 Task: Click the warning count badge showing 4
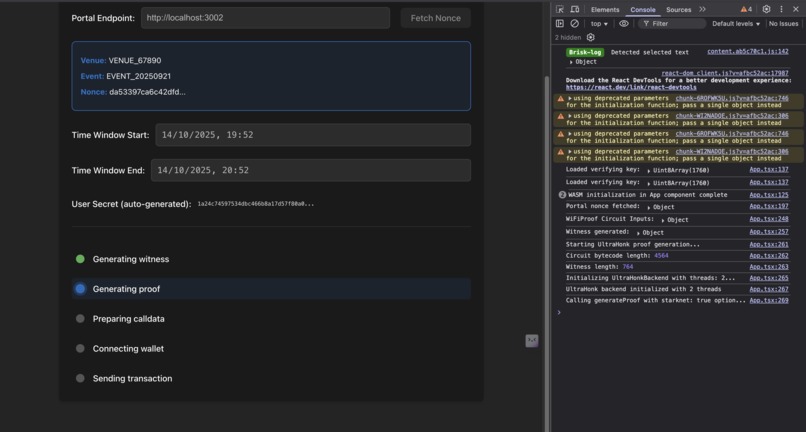tap(746, 9)
